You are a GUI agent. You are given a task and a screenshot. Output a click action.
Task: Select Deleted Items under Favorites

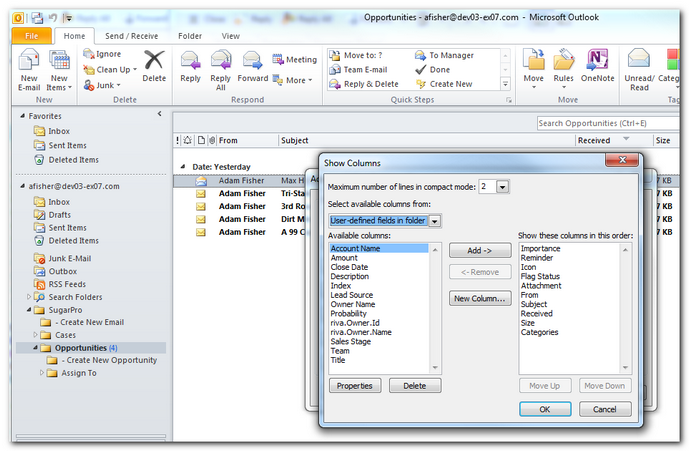(x=73, y=160)
